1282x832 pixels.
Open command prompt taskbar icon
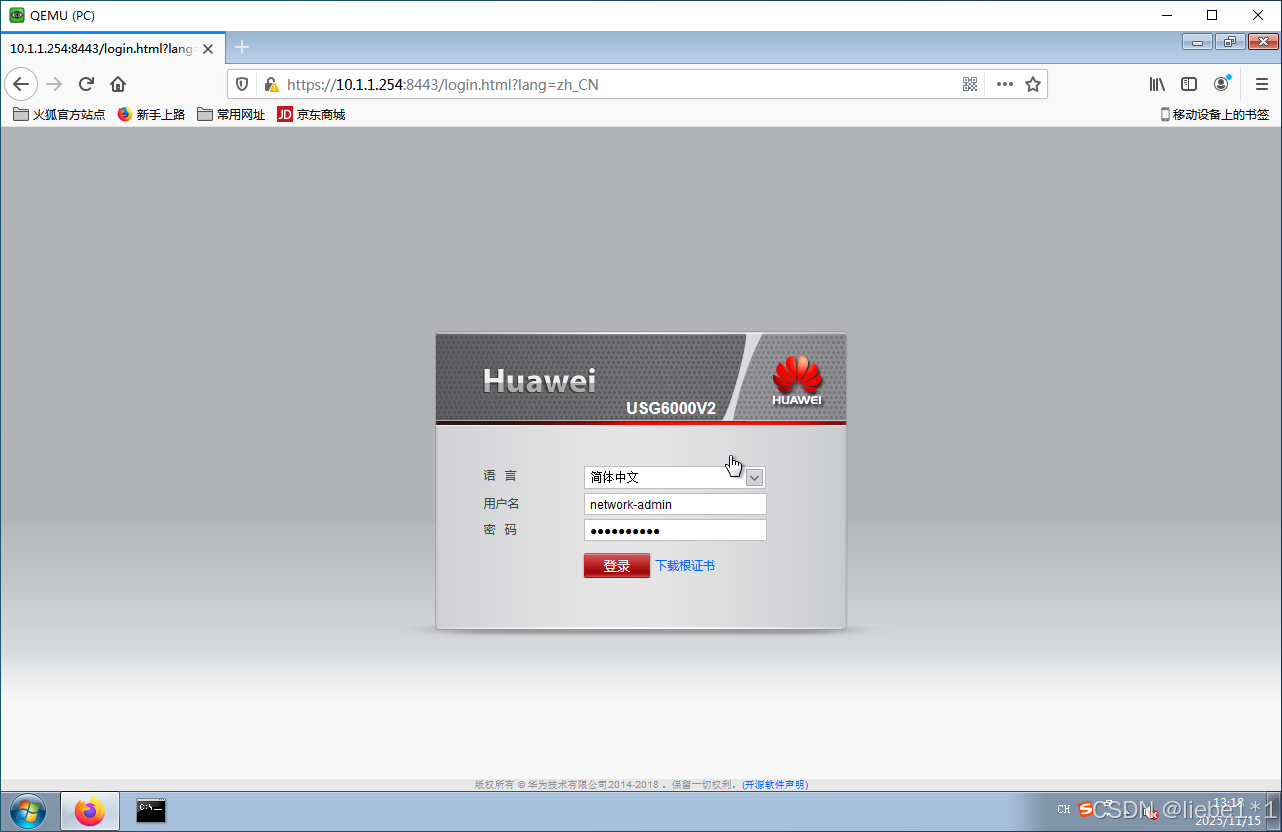pos(151,811)
